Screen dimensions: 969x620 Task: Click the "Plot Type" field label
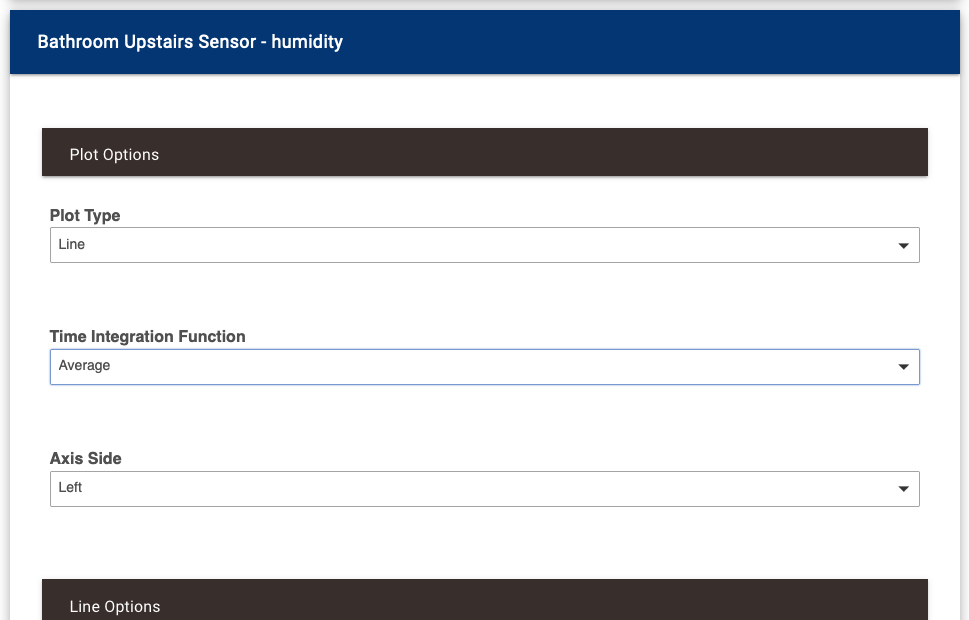coord(85,215)
